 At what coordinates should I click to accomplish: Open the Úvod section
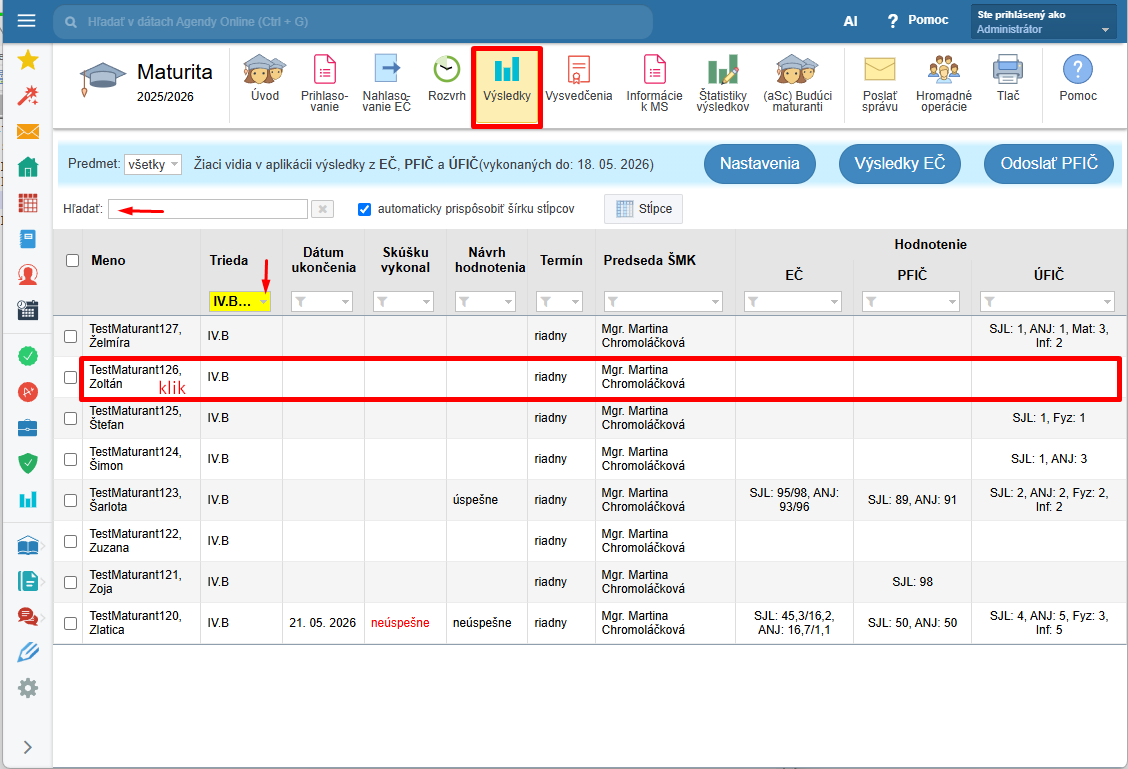tap(265, 79)
